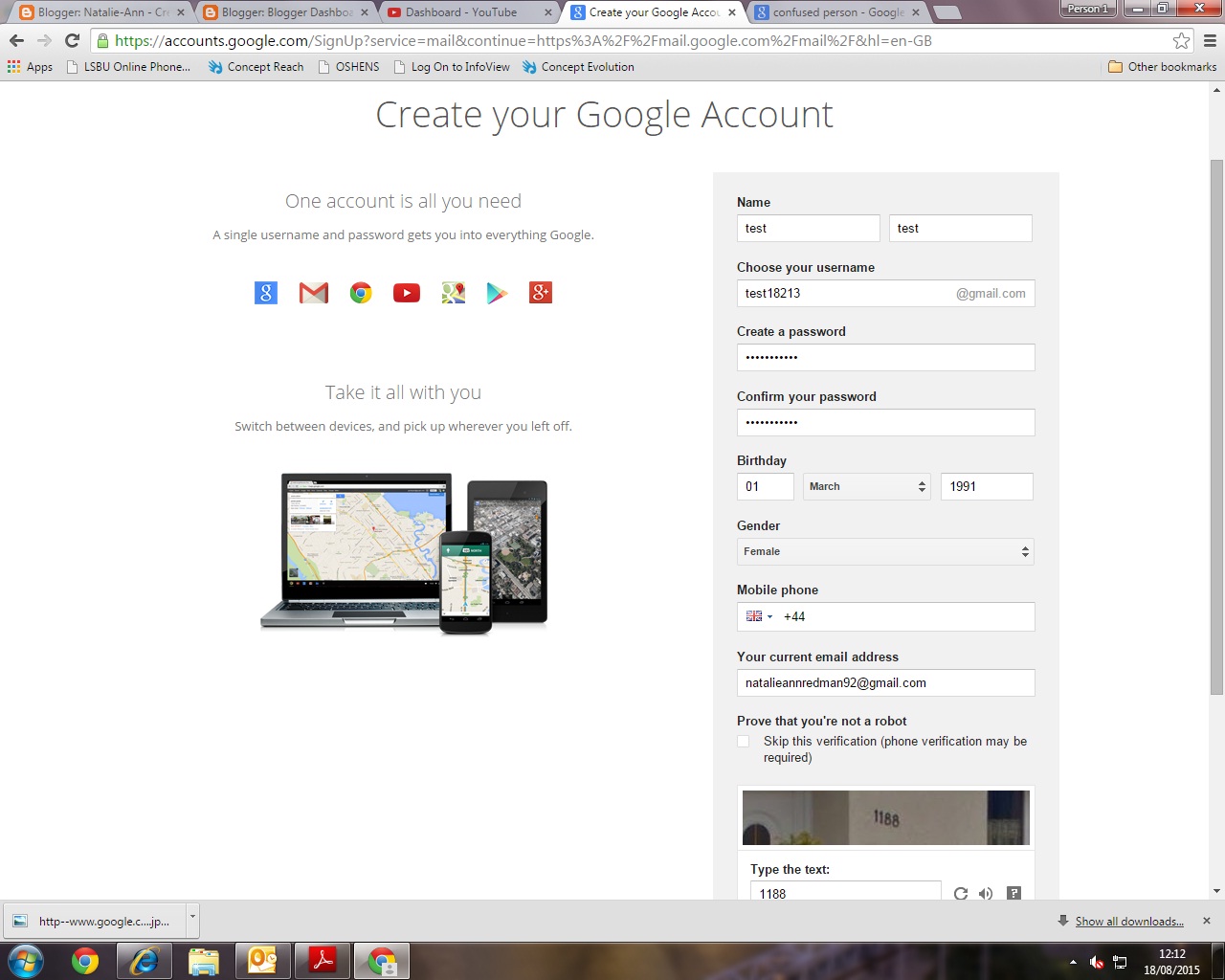This screenshot has height=980, width=1225.
Task: Open the Gender dropdown
Action: (x=885, y=551)
